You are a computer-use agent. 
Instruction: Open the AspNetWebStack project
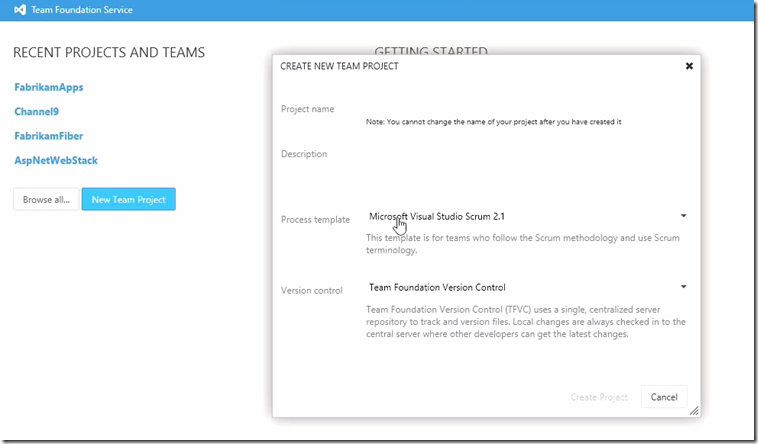coord(56,161)
